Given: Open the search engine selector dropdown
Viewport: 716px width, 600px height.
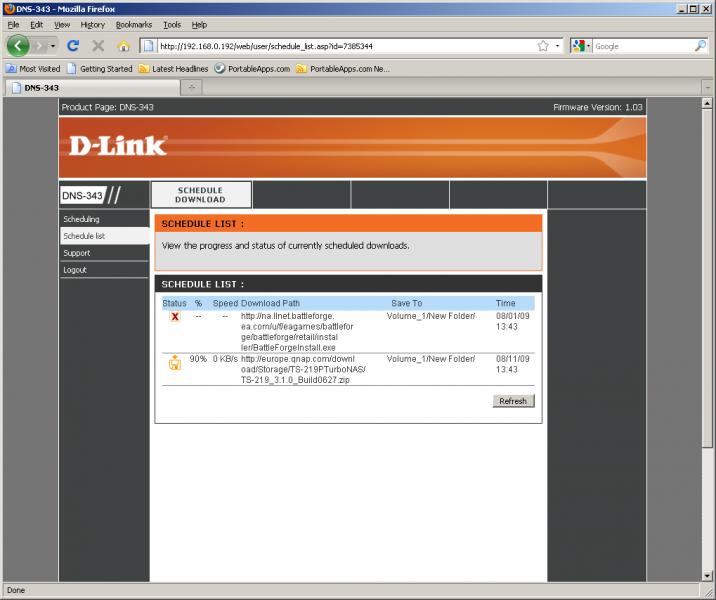Looking at the screenshot, I should pos(581,46).
